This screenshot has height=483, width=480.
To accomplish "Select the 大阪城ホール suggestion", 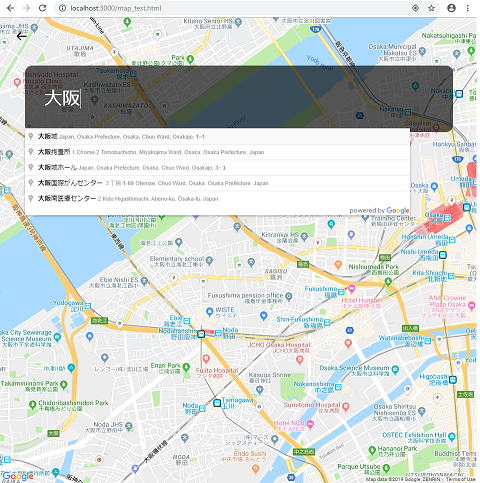I will tap(217, 168).
